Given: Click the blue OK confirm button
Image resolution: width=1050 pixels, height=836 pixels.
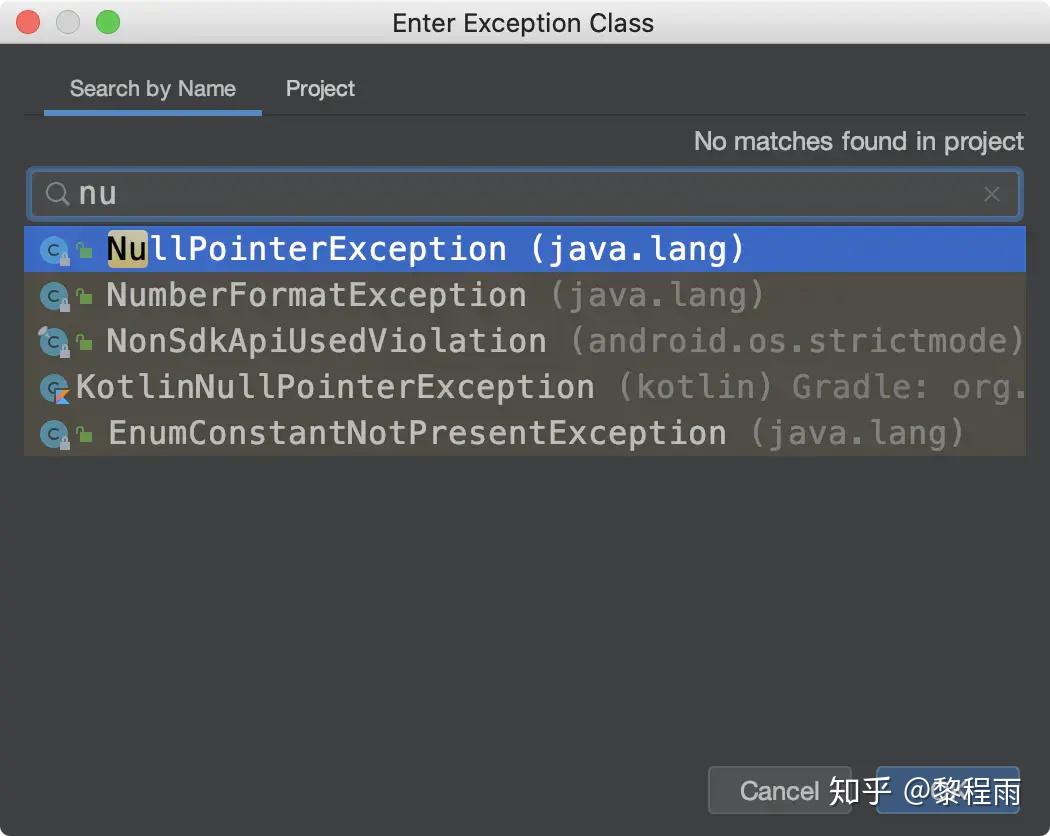Looking at the screenshot, I should 947,791.
